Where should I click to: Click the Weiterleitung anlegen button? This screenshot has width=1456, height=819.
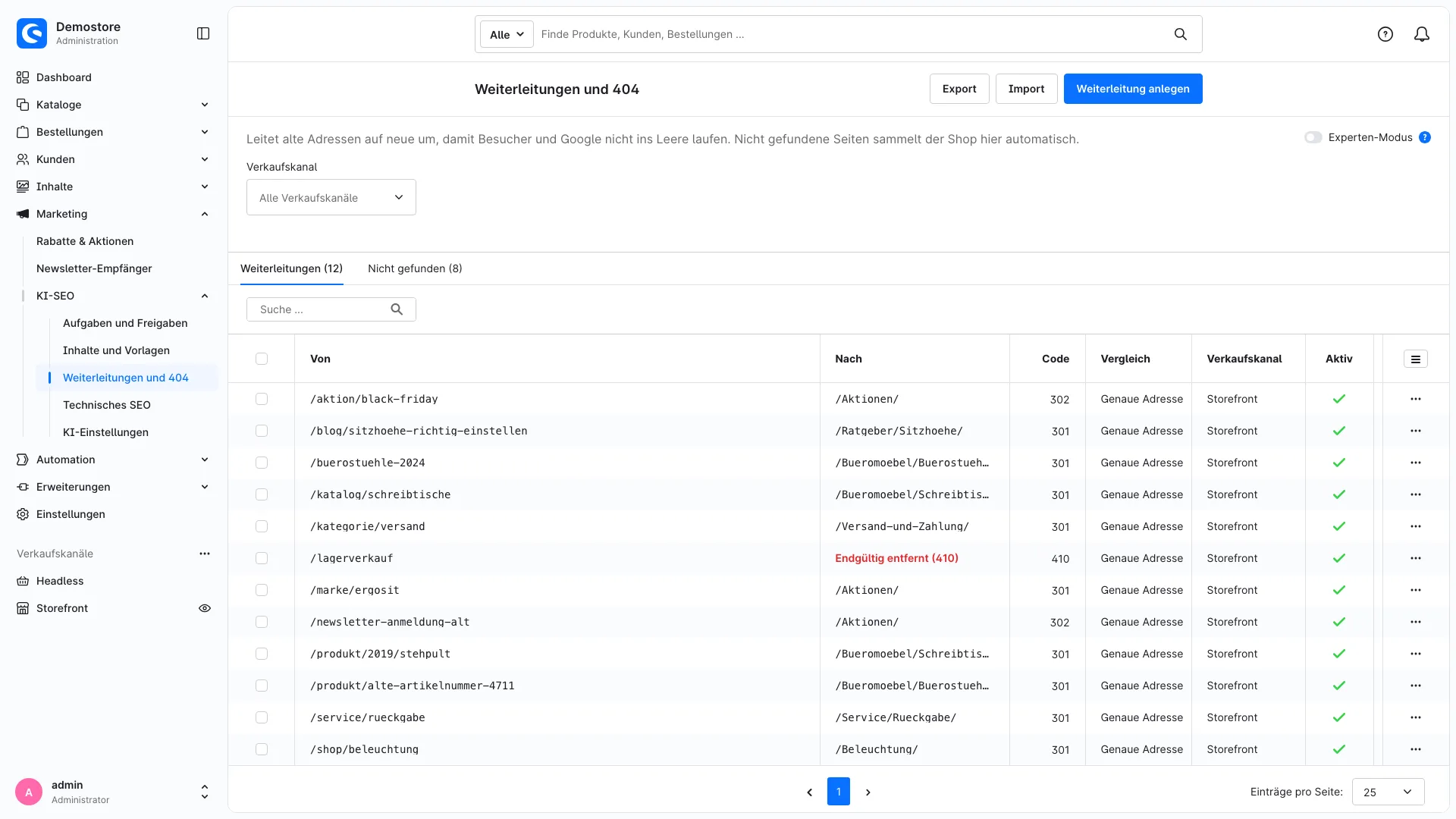1133,89
